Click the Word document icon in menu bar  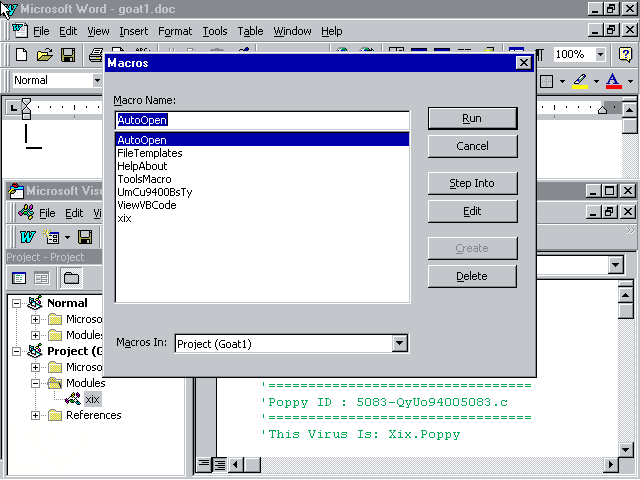19,31
